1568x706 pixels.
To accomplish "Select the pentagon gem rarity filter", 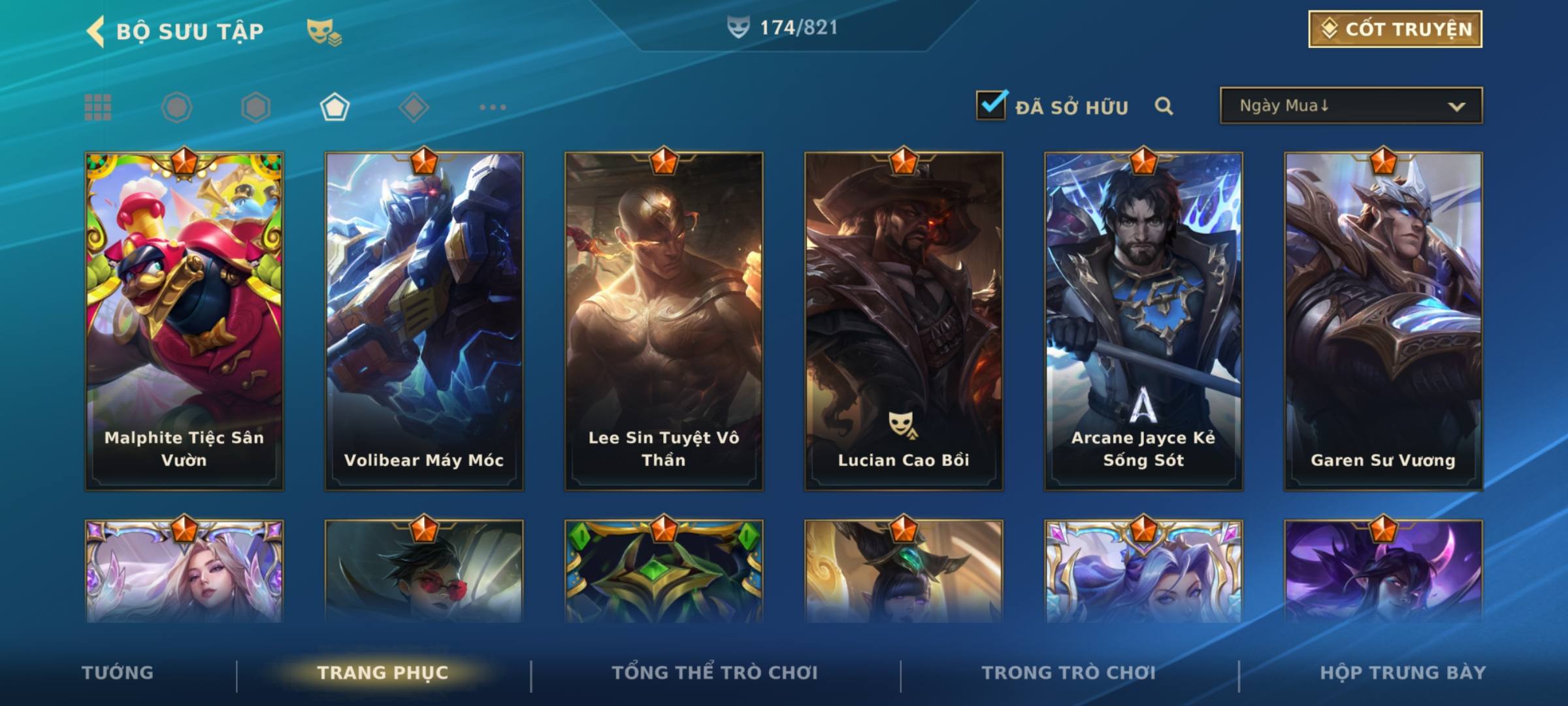I will coord(335,107).
